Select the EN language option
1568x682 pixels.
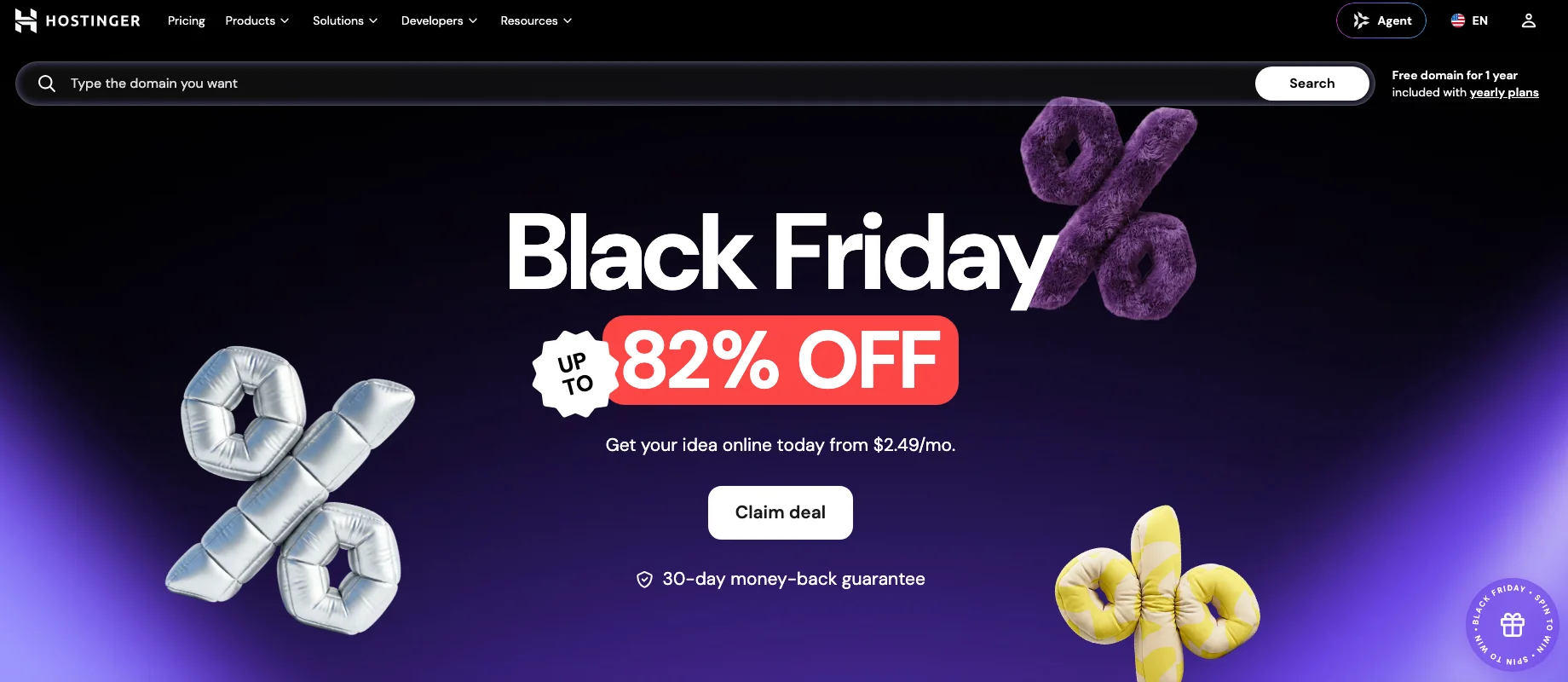1480,20
